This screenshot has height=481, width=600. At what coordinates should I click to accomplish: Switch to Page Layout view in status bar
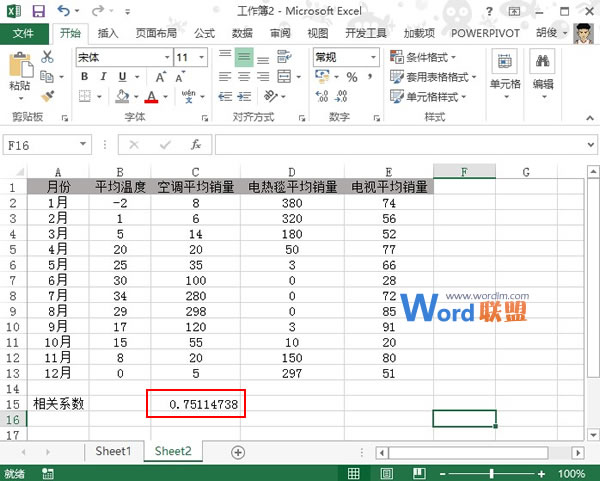coord(386,474)
